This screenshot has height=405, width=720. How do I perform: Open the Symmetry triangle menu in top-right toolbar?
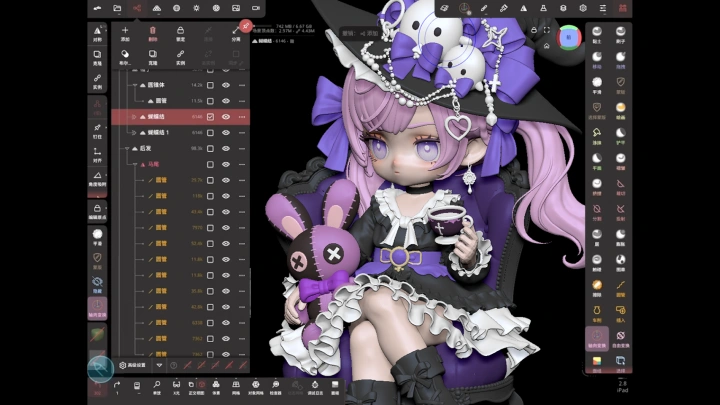523,8
